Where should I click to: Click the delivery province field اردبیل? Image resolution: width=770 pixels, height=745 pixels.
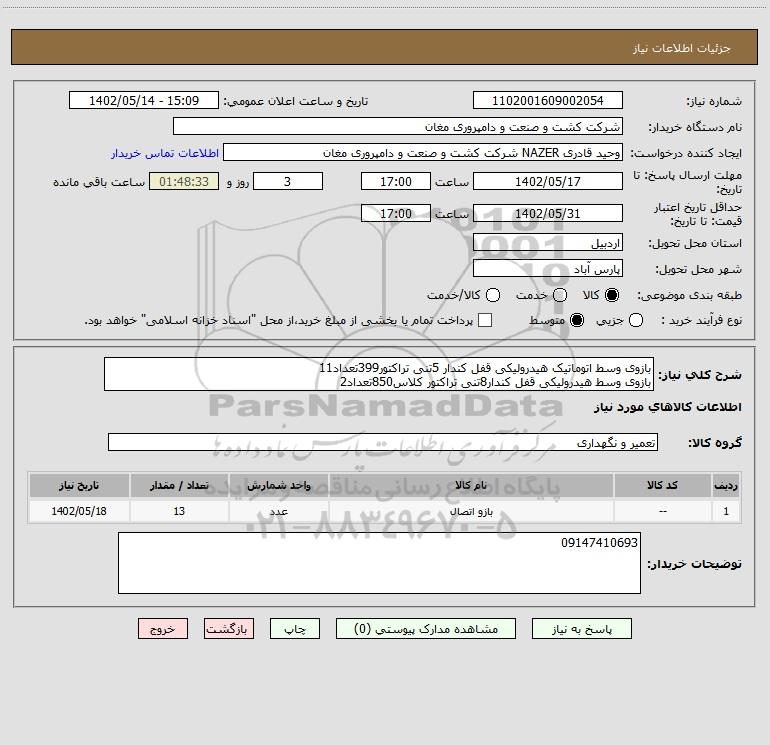(x=548, y=243)
